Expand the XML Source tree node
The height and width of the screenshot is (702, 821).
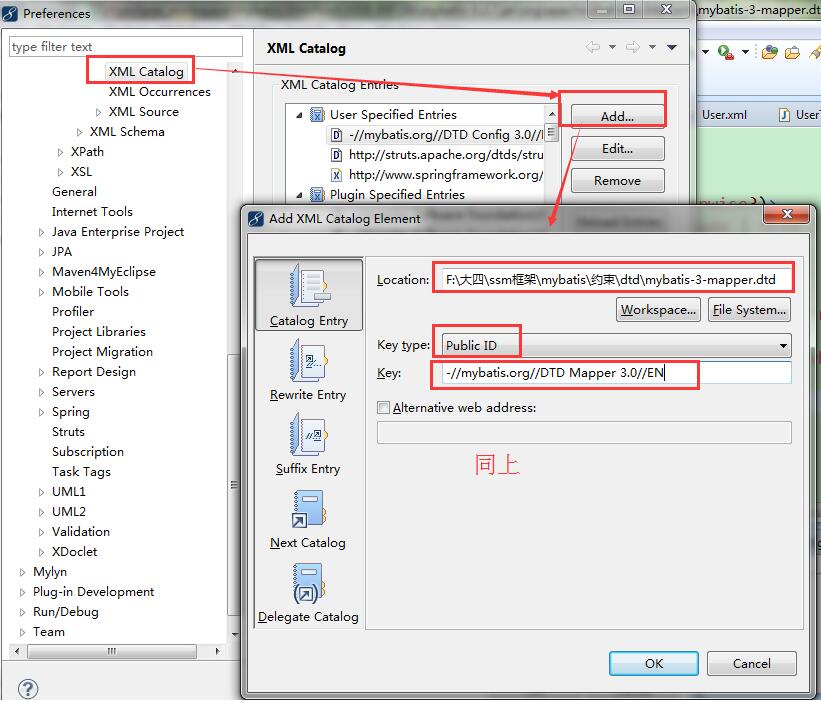click(98, 112)
